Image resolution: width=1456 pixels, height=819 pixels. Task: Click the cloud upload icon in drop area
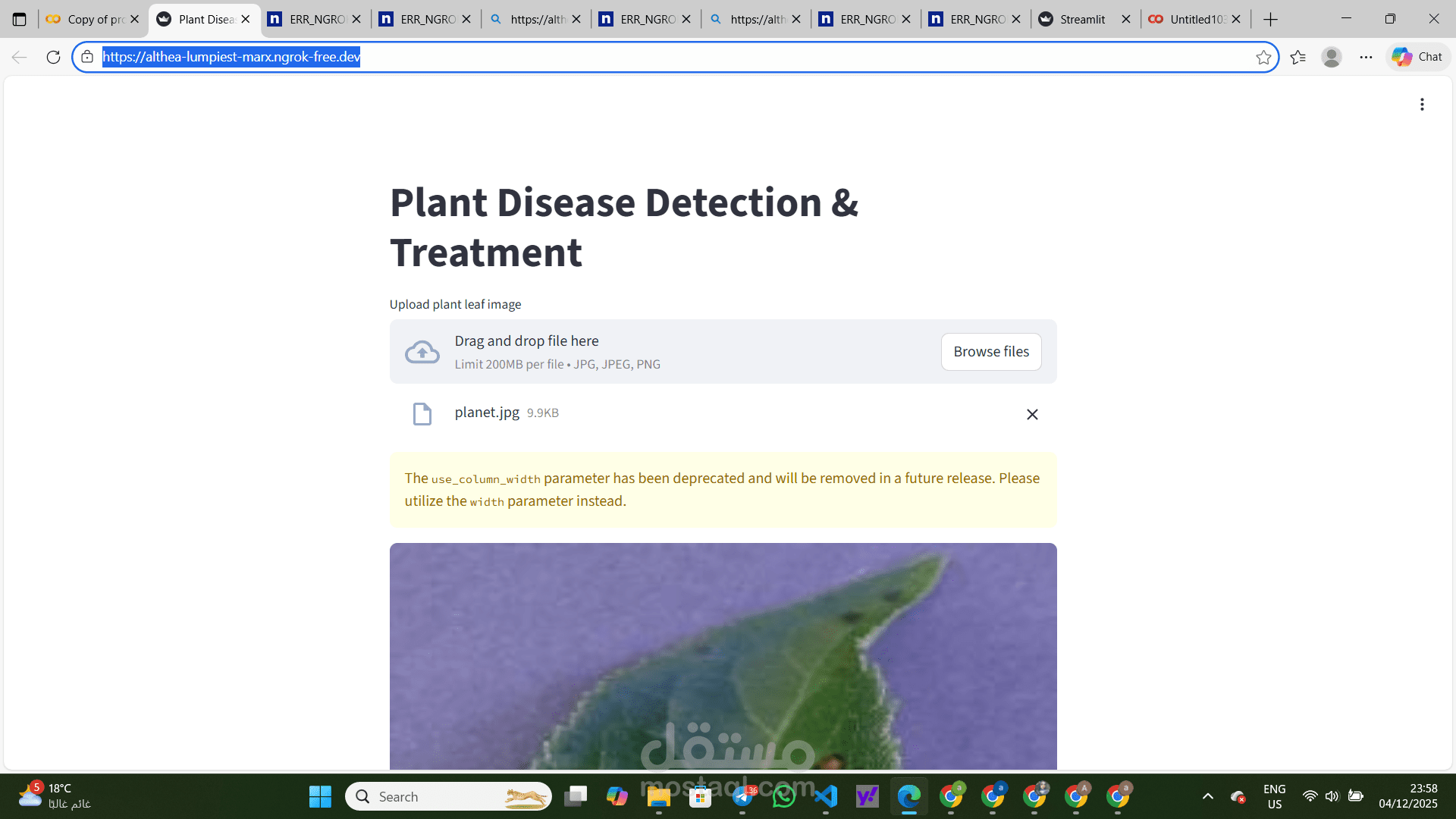pos(422,351)
